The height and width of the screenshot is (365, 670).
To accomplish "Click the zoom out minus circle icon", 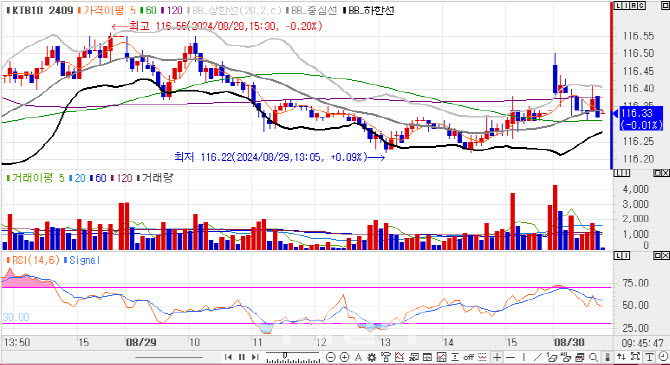I will point(330,357).
